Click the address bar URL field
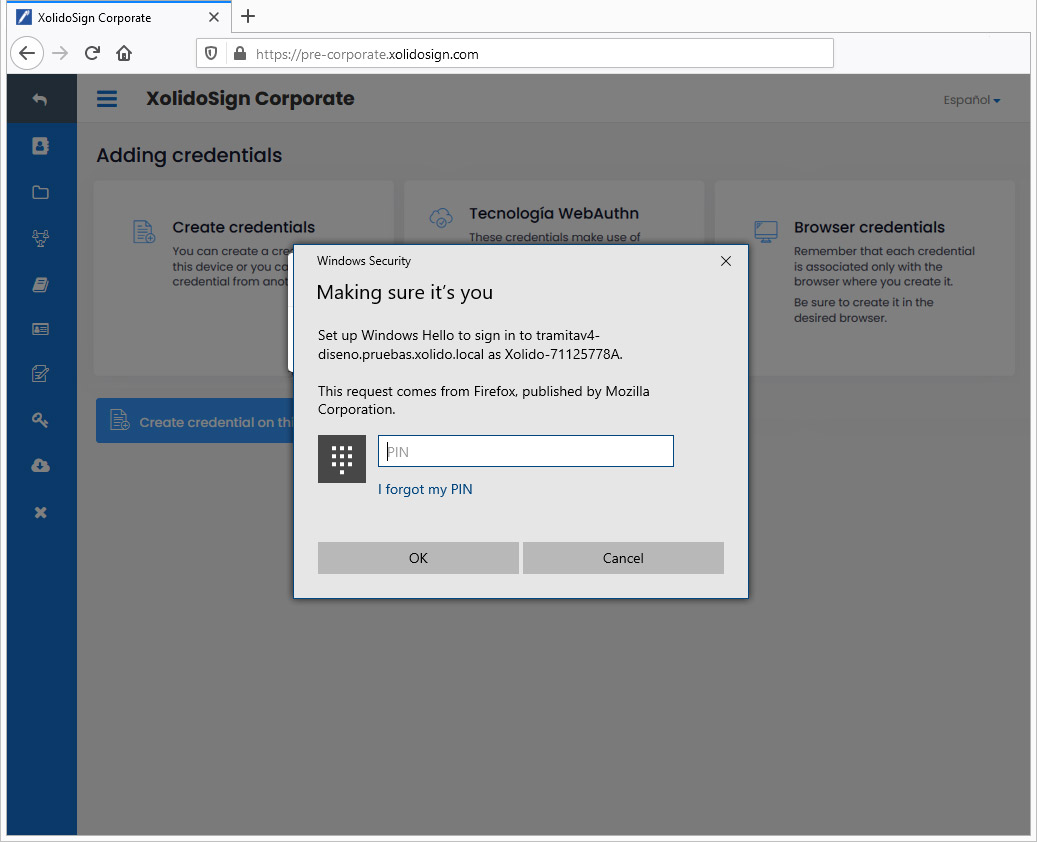 tap(515, 54)
